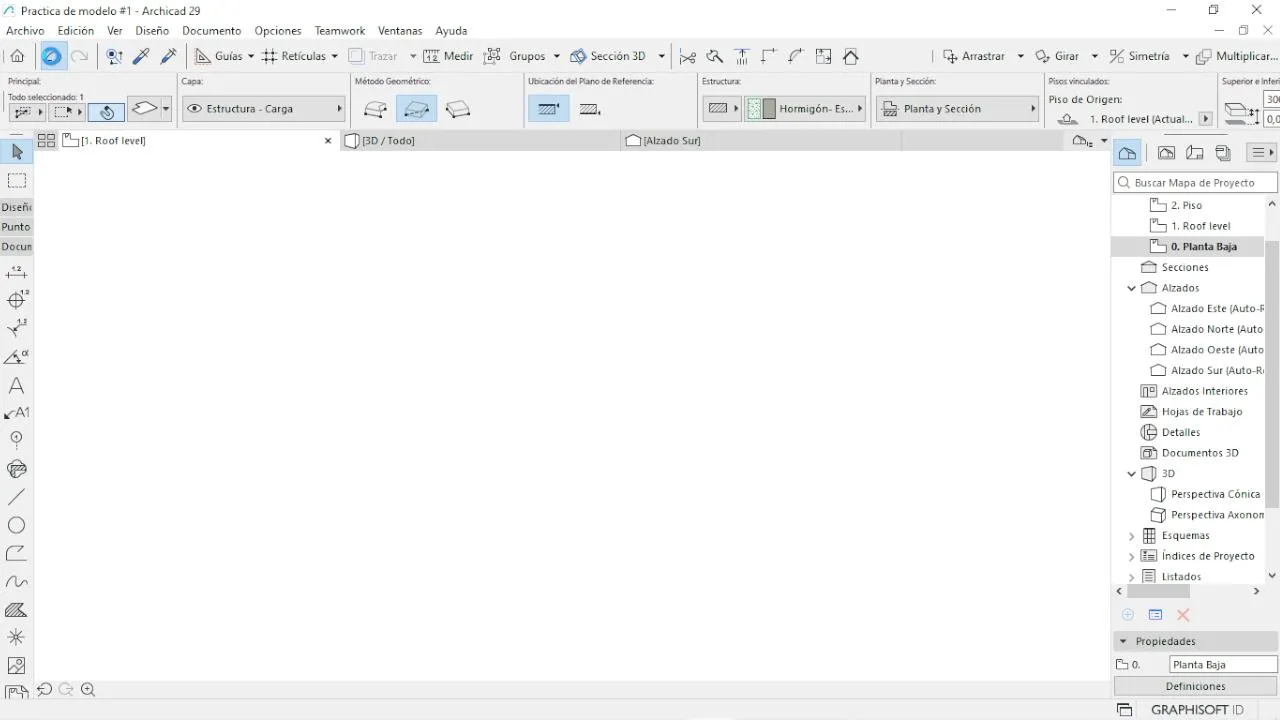Toggle the Trazar trace checkbox
The image size is (1280, 720).
pyautogui.click(x=356, y=56)
